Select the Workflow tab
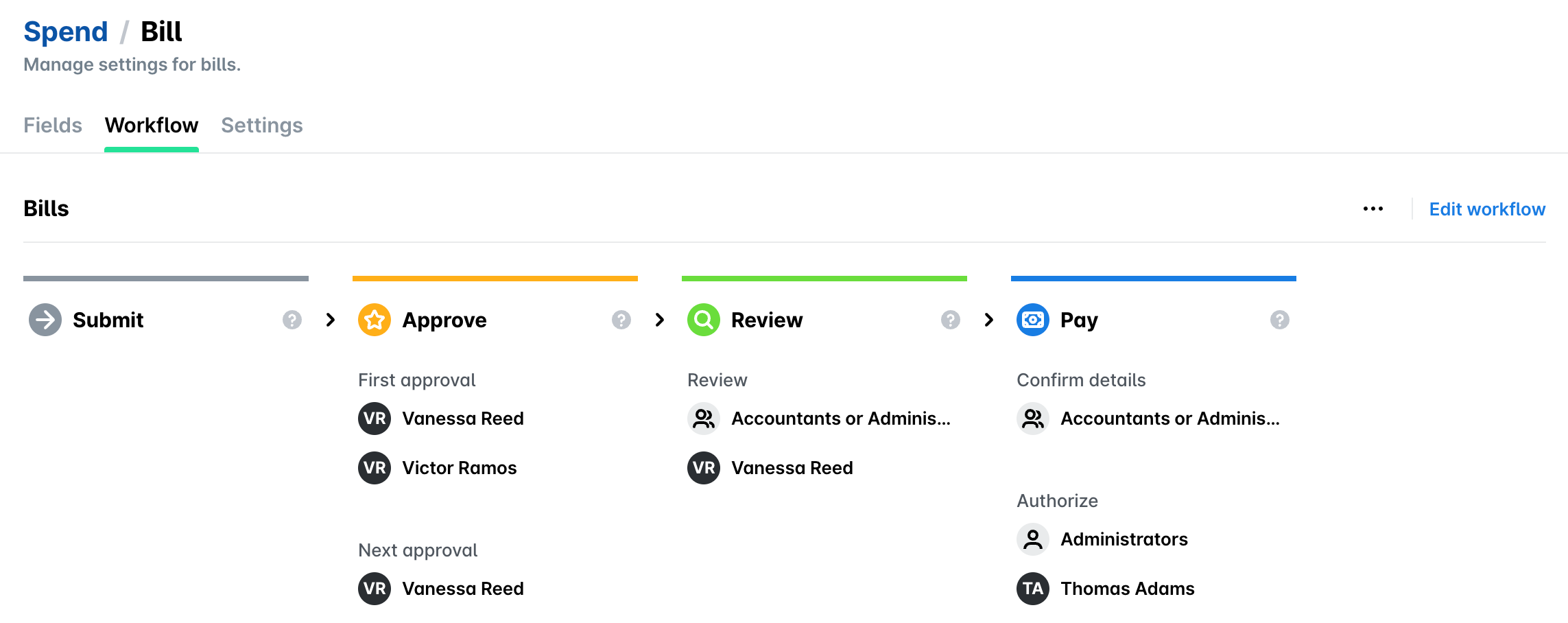The width and height of the screenshot is (1568, 623). 152,126
